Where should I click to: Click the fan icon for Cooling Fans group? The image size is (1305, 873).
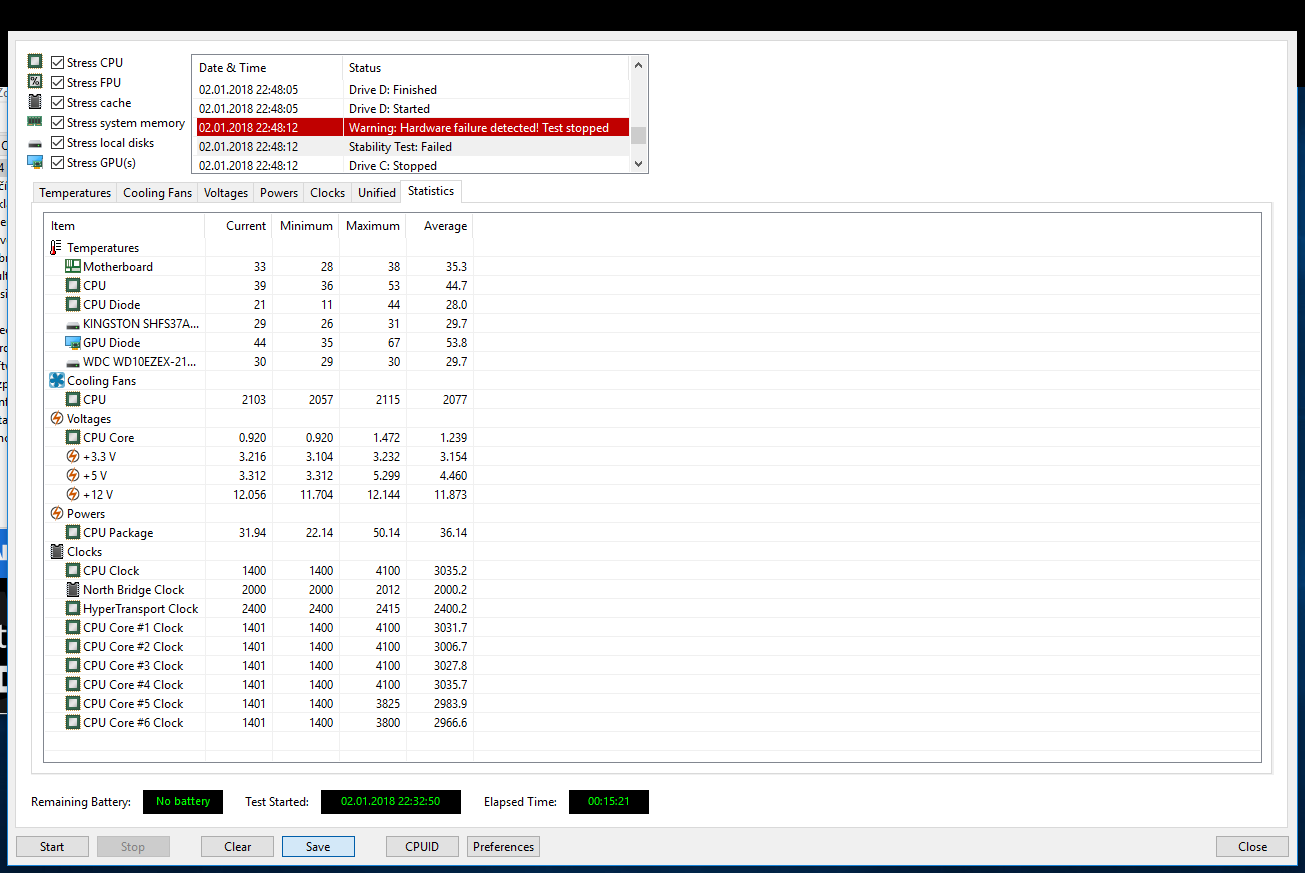[x=56, y=381]
